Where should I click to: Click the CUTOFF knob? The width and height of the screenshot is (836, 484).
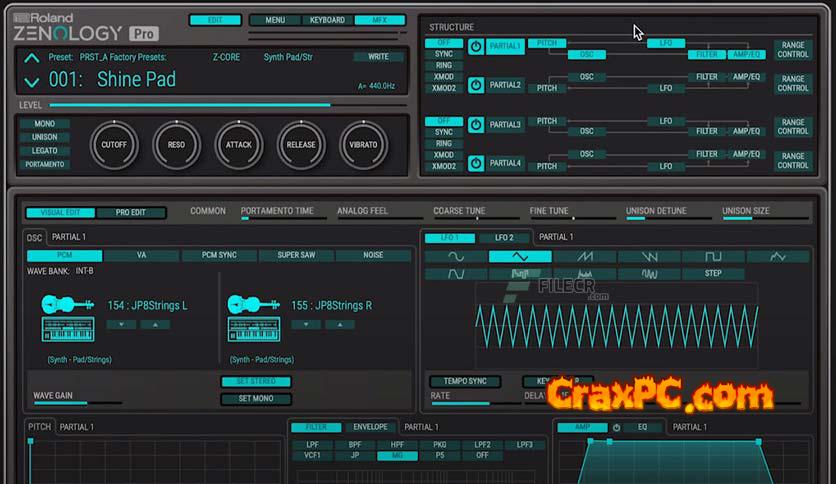[x=114, y=145]
